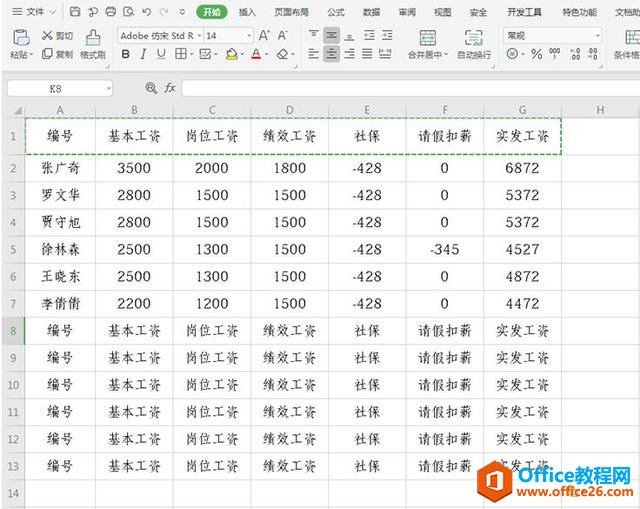Expand borders style dropdown arrow

click(x=191, y=54)
